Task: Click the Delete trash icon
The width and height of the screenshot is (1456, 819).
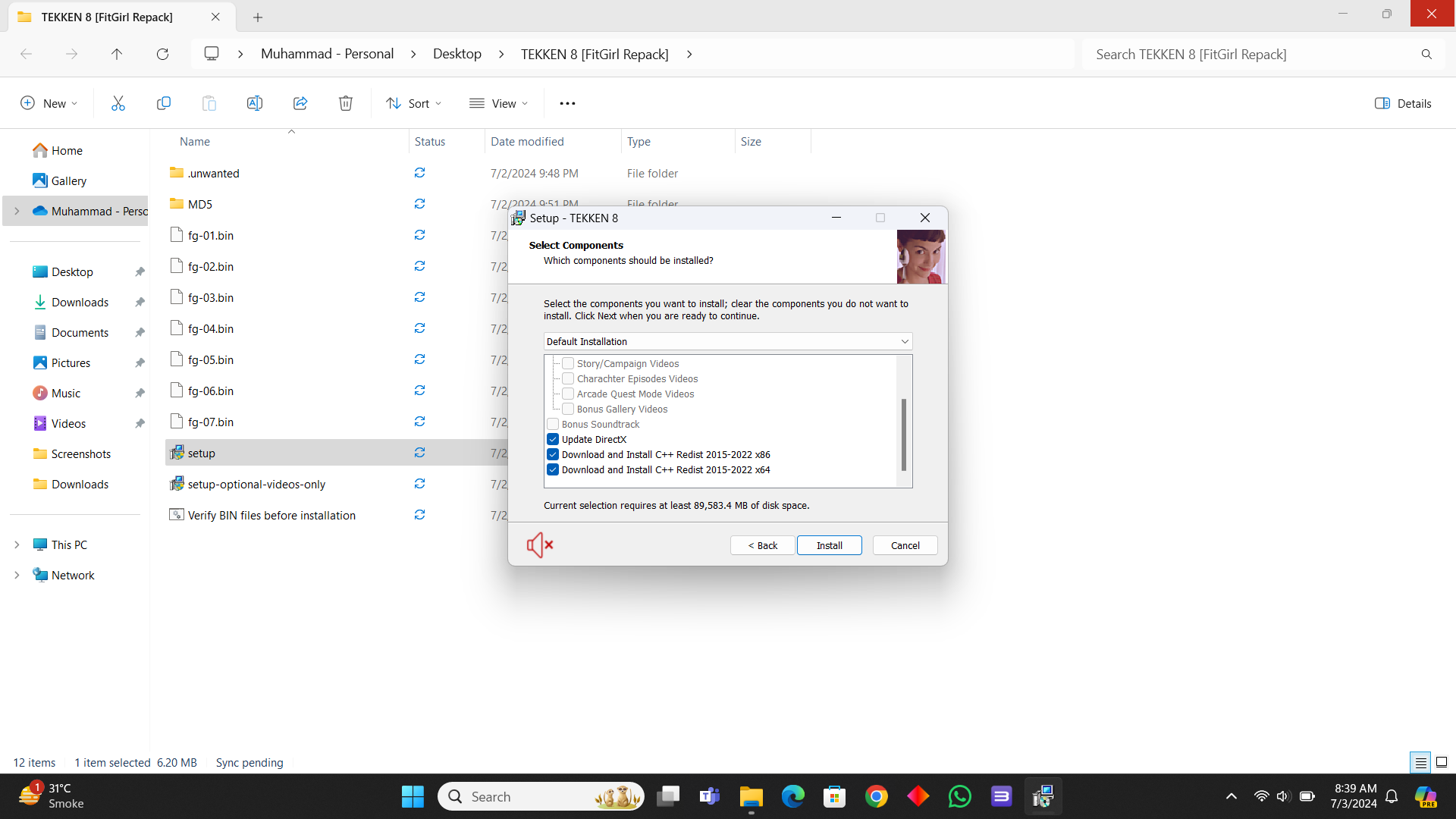Action: pyautogui.click(x=346, y=103)
